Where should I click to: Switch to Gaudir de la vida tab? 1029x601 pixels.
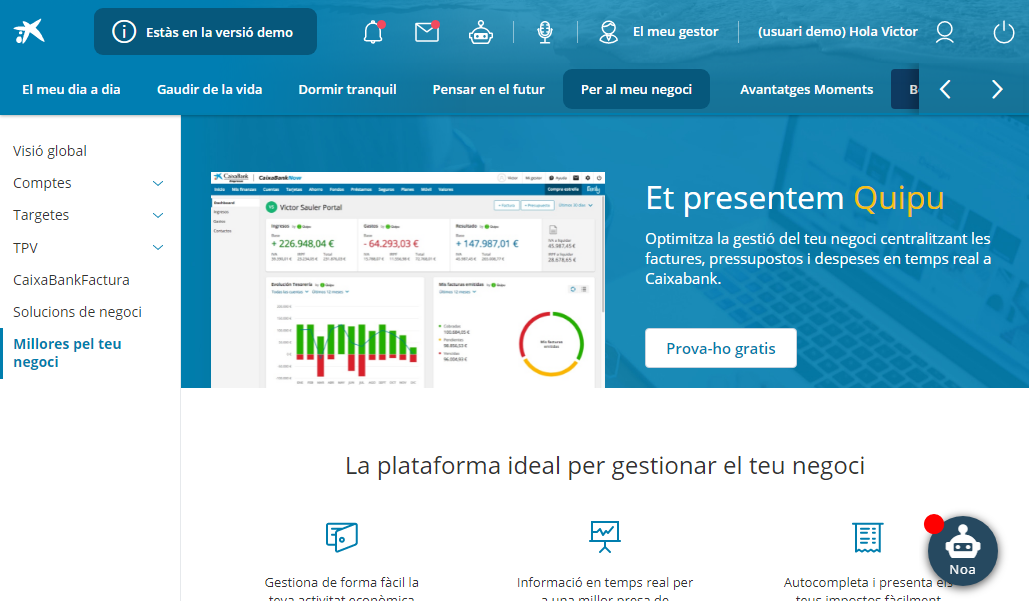click(x=209, y=89)
